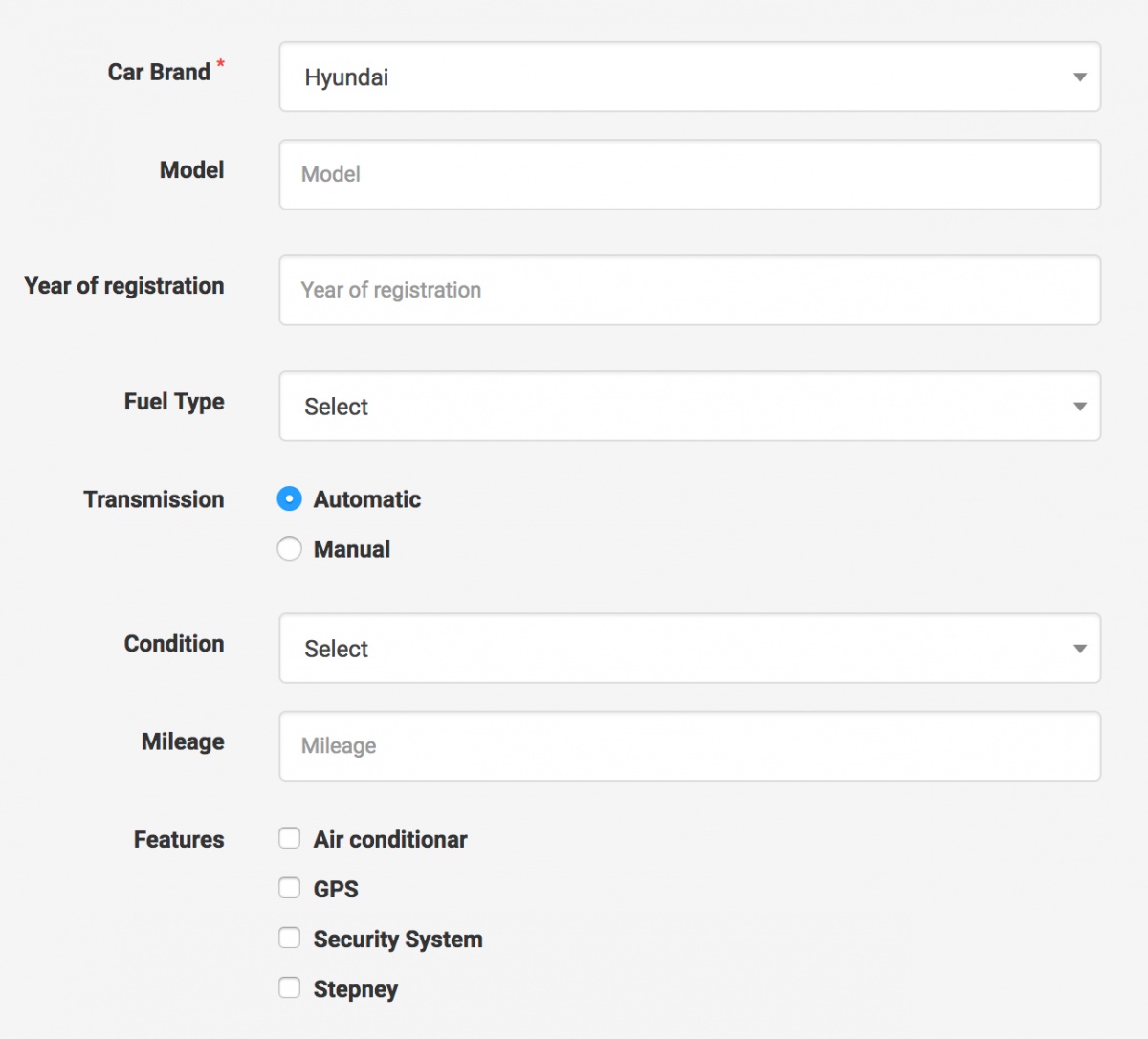Toggle the Stepney checkbox
The height and width of the screenshot is (1039, 1148).
pyautogui.click(x=289, y=988)
